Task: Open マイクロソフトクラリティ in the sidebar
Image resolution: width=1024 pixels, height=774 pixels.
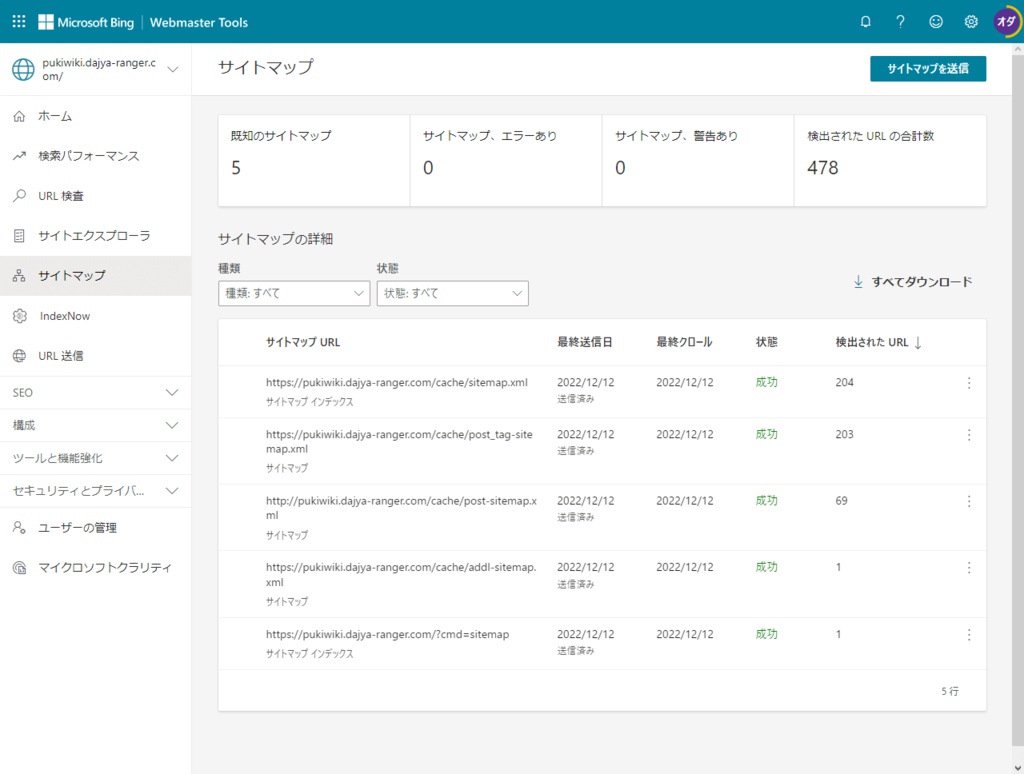Action: tap(100, 567)
